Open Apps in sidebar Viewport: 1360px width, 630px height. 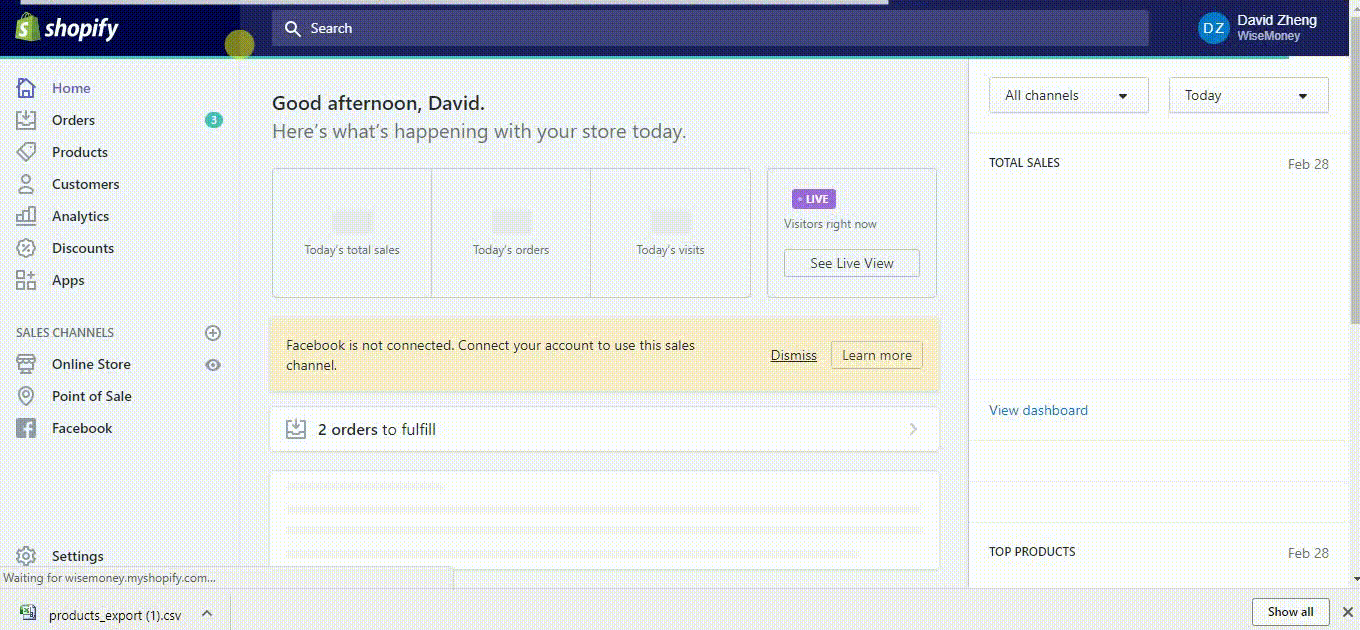tap(68, 280)
